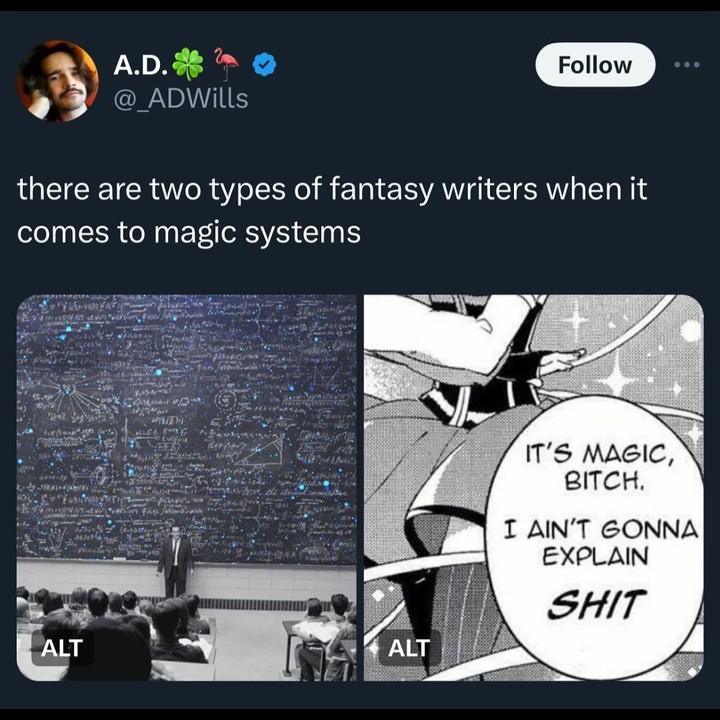Show ALT text for the blackboard photo

point(62,648)
